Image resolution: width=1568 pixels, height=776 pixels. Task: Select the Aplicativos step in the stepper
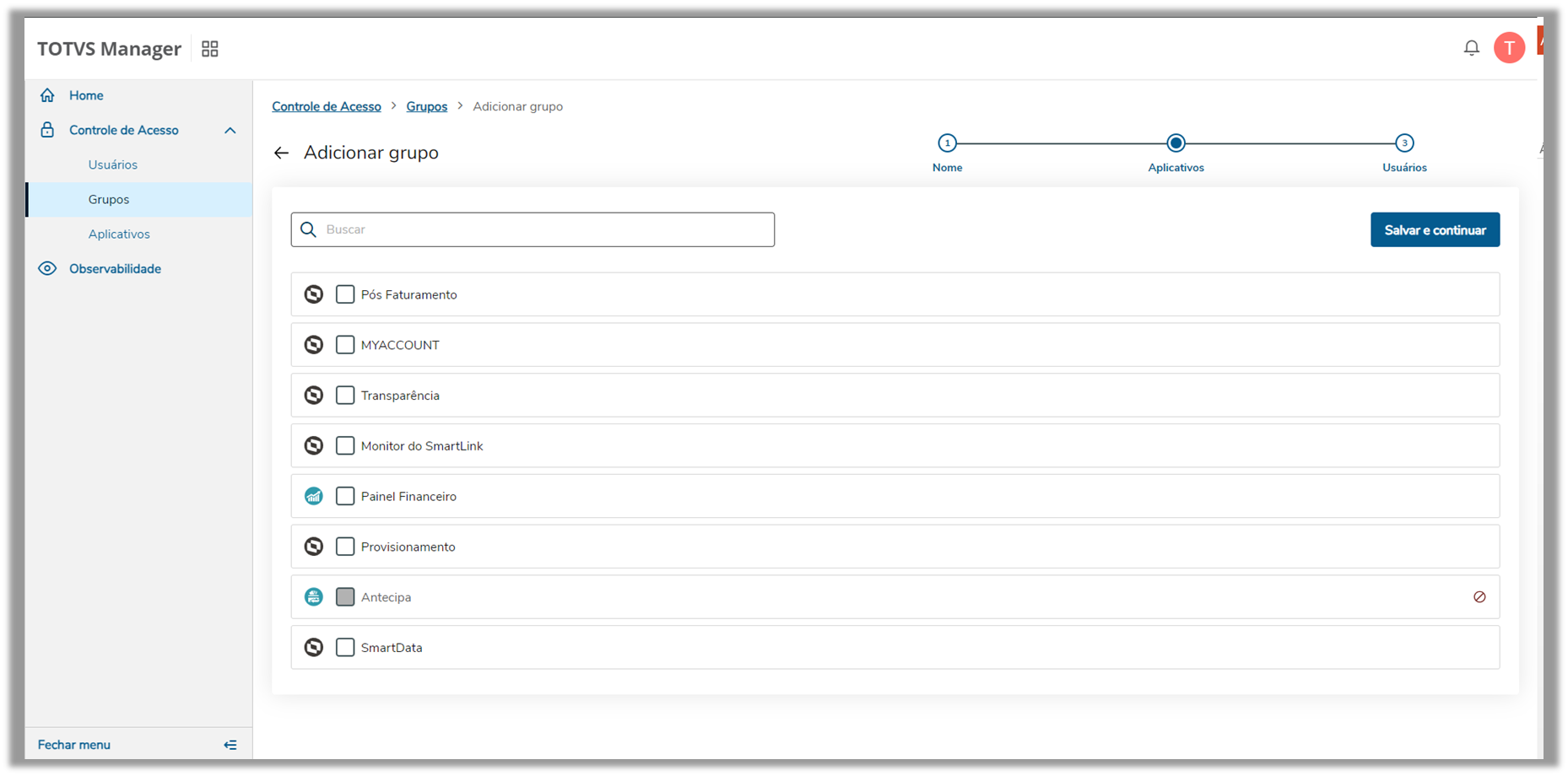tap(1176, 143)
